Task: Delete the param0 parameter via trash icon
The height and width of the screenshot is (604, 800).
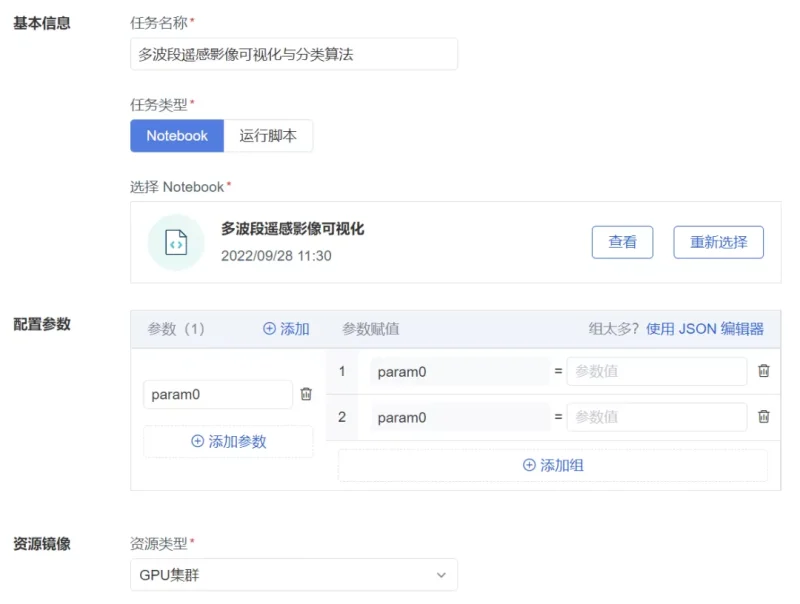Action: click(306, 394)
